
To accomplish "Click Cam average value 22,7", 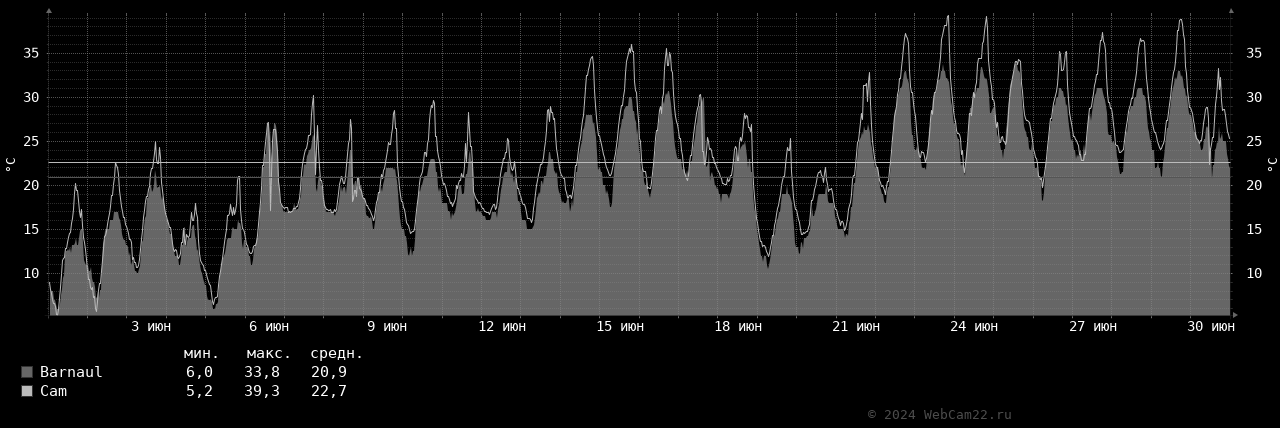I will (x=328, y=391).
